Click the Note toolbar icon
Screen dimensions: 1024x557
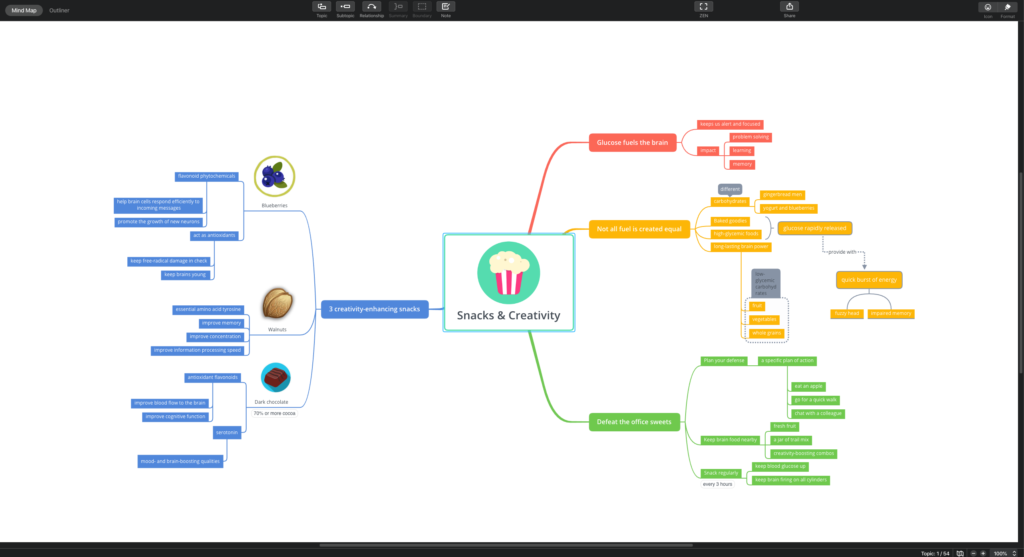click(x=445, y=7)
